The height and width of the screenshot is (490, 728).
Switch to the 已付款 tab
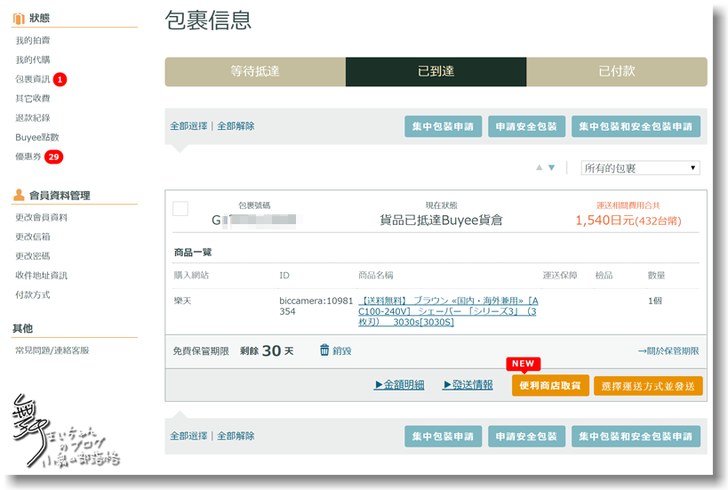(617, 72)
